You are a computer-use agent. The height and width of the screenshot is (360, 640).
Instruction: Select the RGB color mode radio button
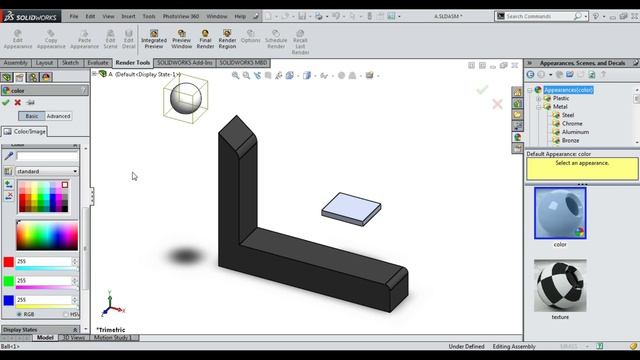click(x=19, y=314)
